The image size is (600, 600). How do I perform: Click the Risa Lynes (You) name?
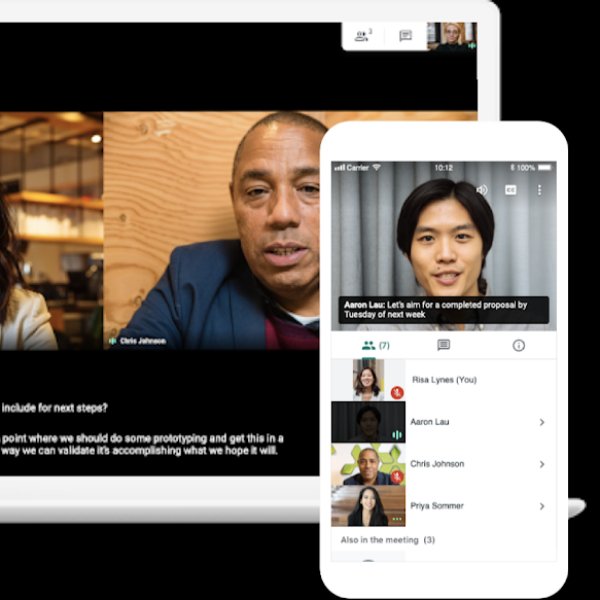[x=443, y=380]
